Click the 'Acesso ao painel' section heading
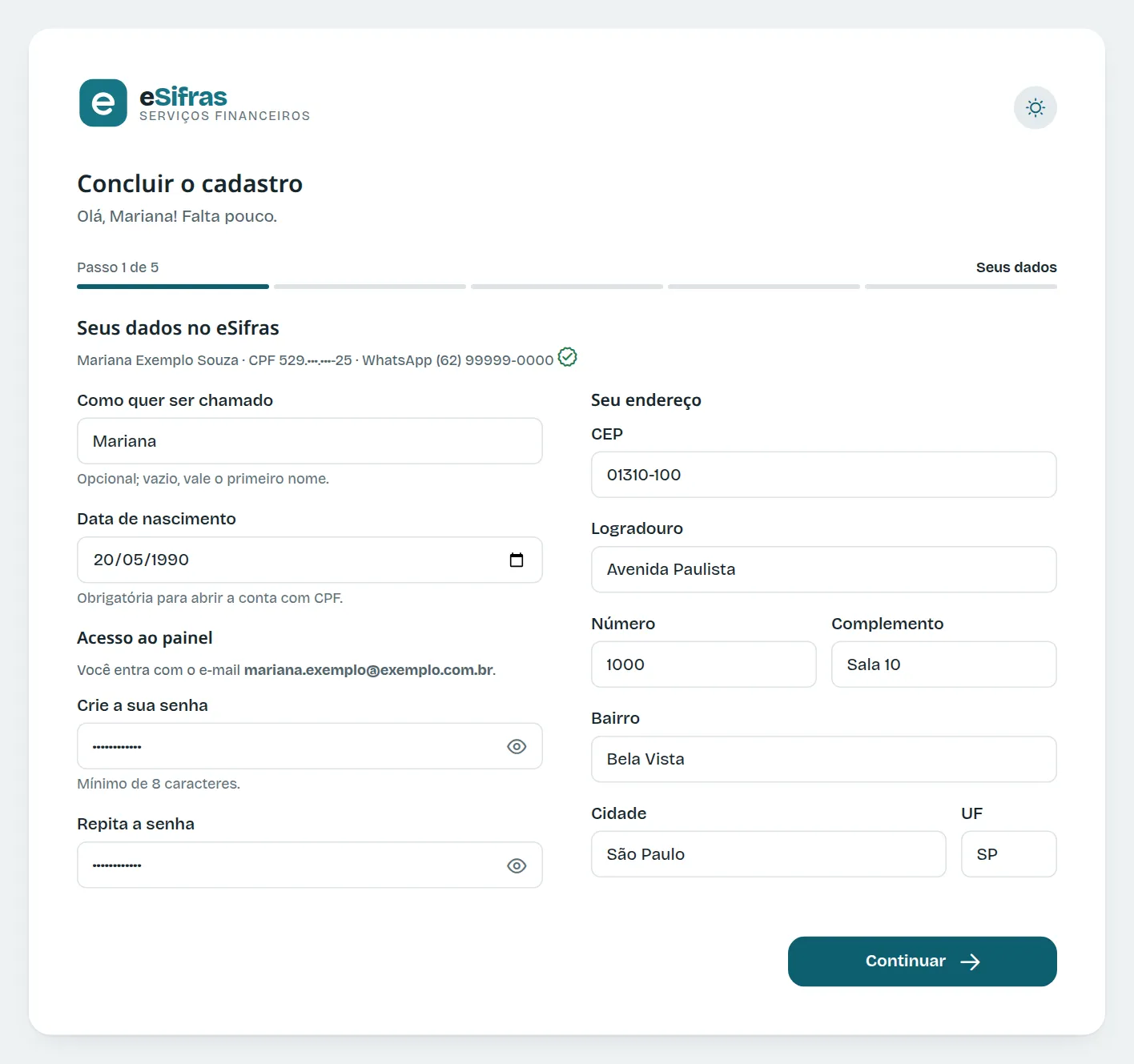The height and width of the screenshot is (1064, 1134). 145,638
